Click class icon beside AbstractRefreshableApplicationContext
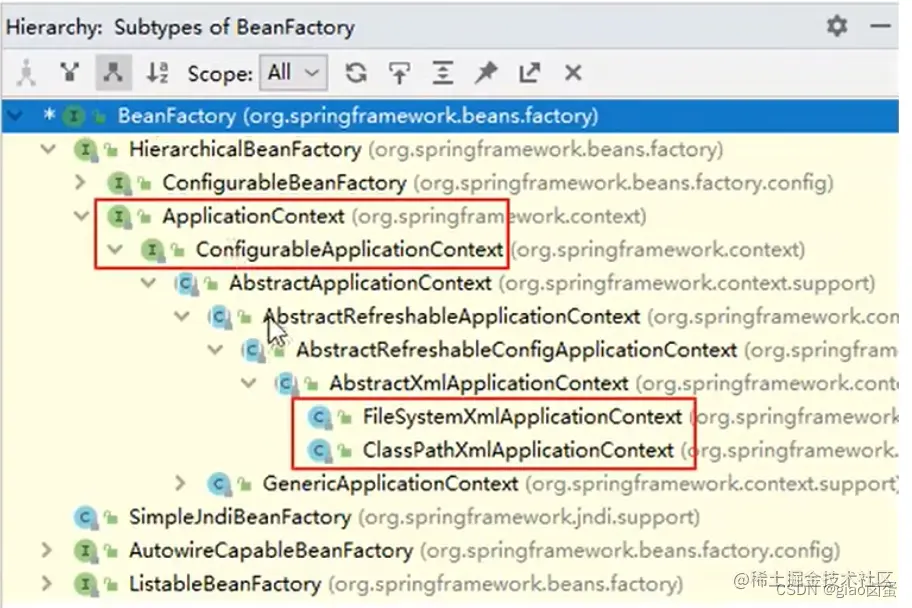This screenshot has width=912, height=608. tap(219, 317)
